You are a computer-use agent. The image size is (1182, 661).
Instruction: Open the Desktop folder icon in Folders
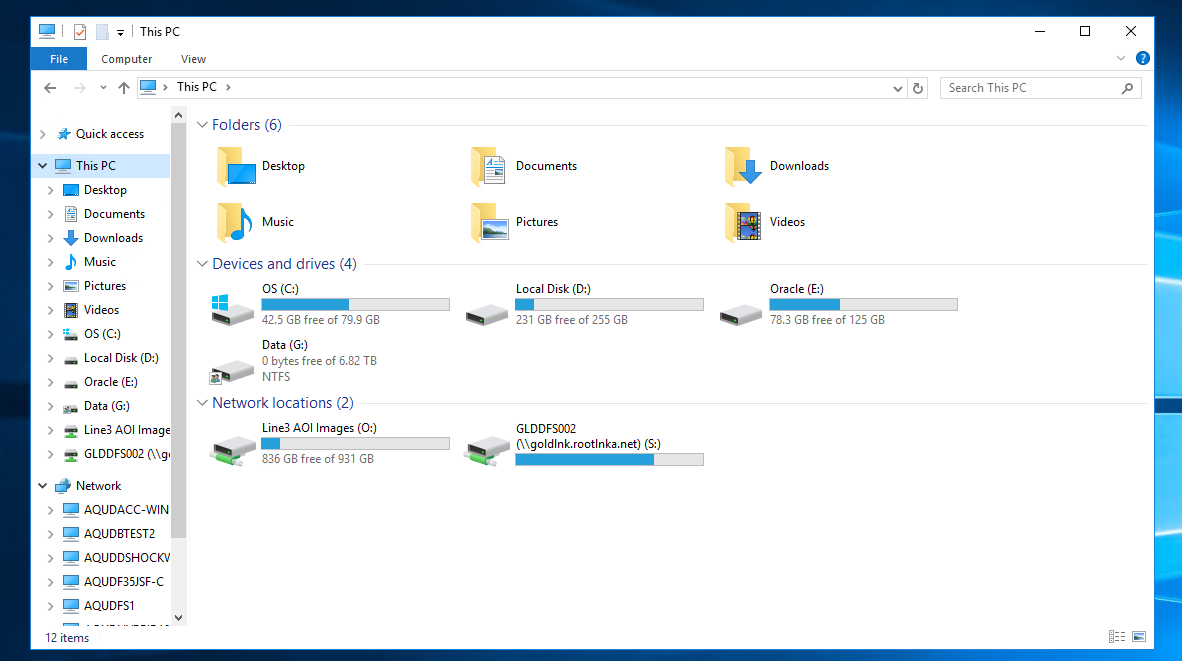pyautogui.click(x=236, y=167)
